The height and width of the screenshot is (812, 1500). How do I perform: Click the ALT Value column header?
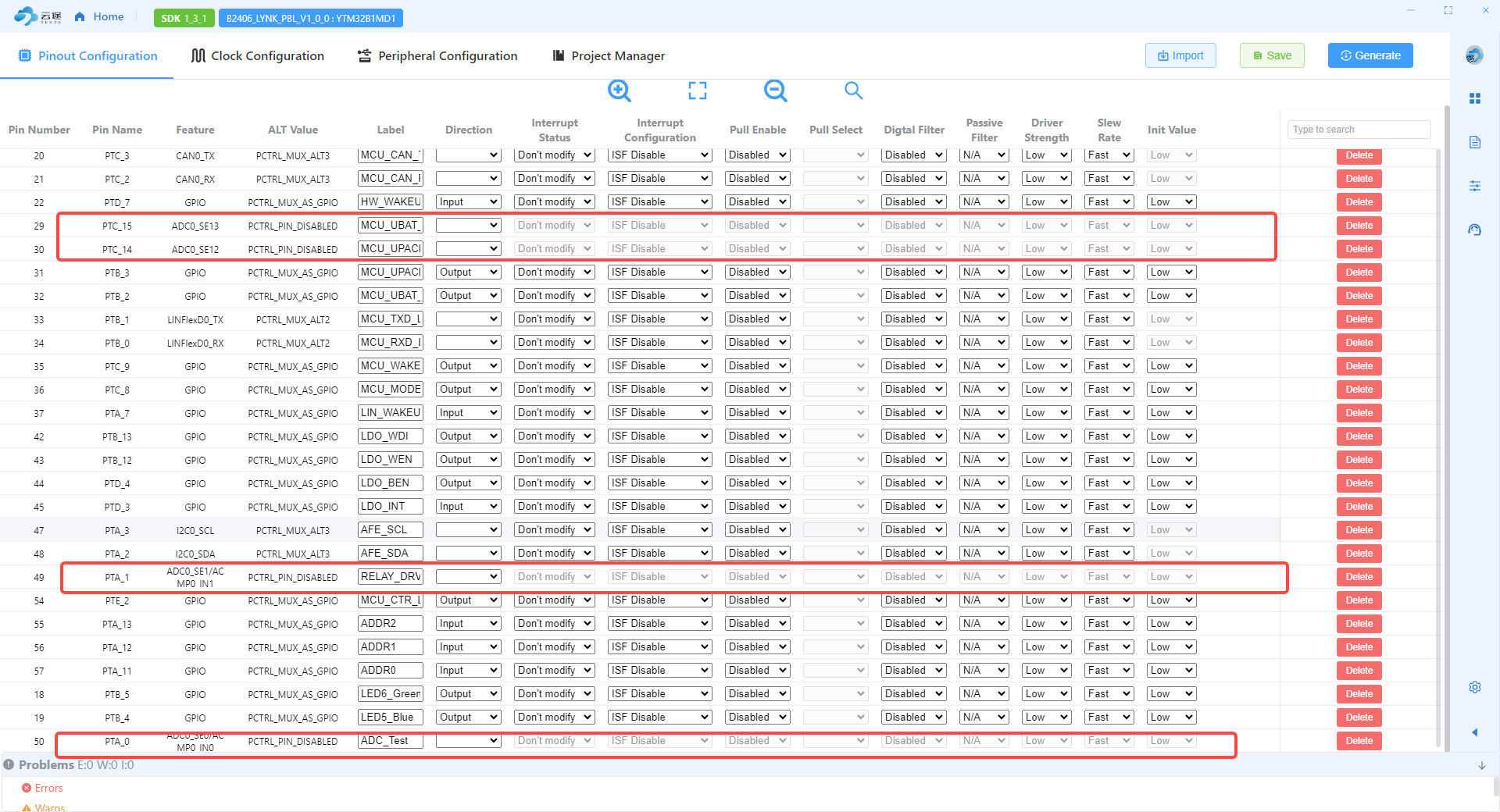(x=293, y=130)
